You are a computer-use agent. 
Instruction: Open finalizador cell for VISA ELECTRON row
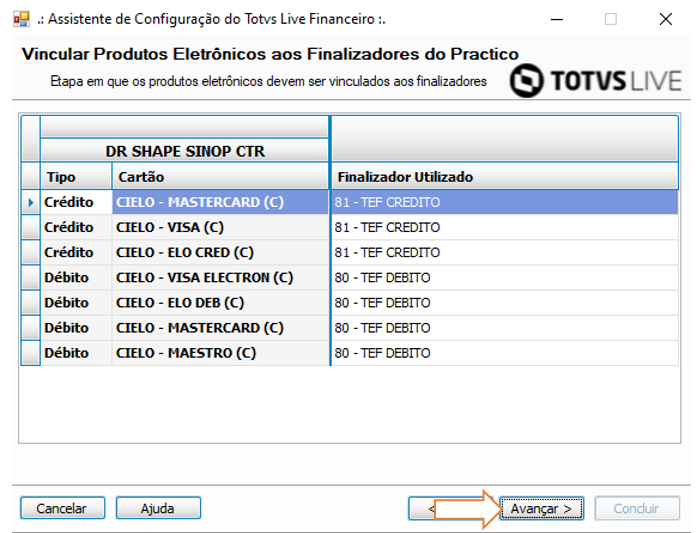coord(505,278)
